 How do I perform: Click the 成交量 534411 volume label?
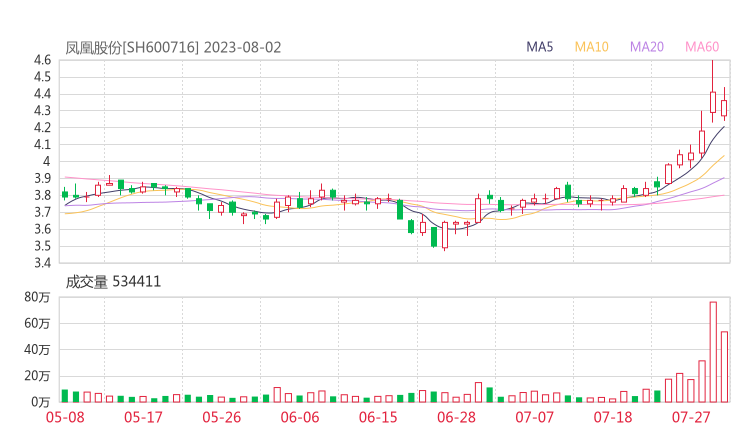pyautogui.click(x=113, y=282)
